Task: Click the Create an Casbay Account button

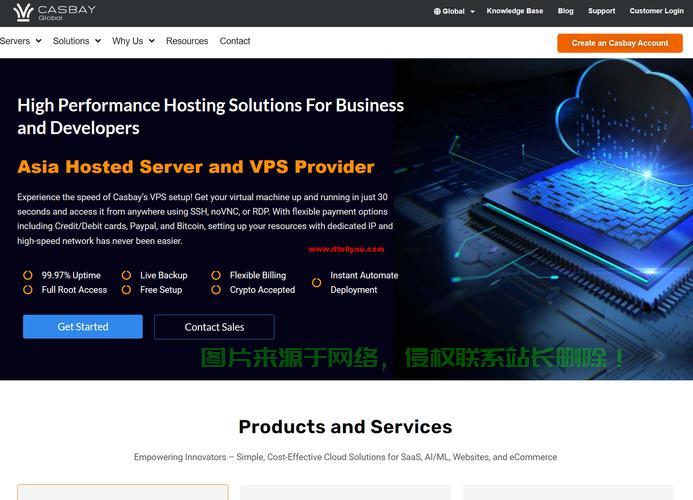Action: tap(620, 43)
